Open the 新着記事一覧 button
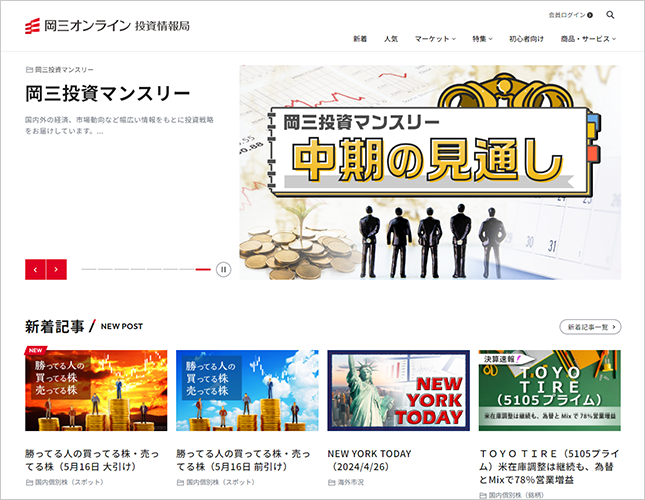This screenshot has width=645, height=500. click(x=590, y=327)
